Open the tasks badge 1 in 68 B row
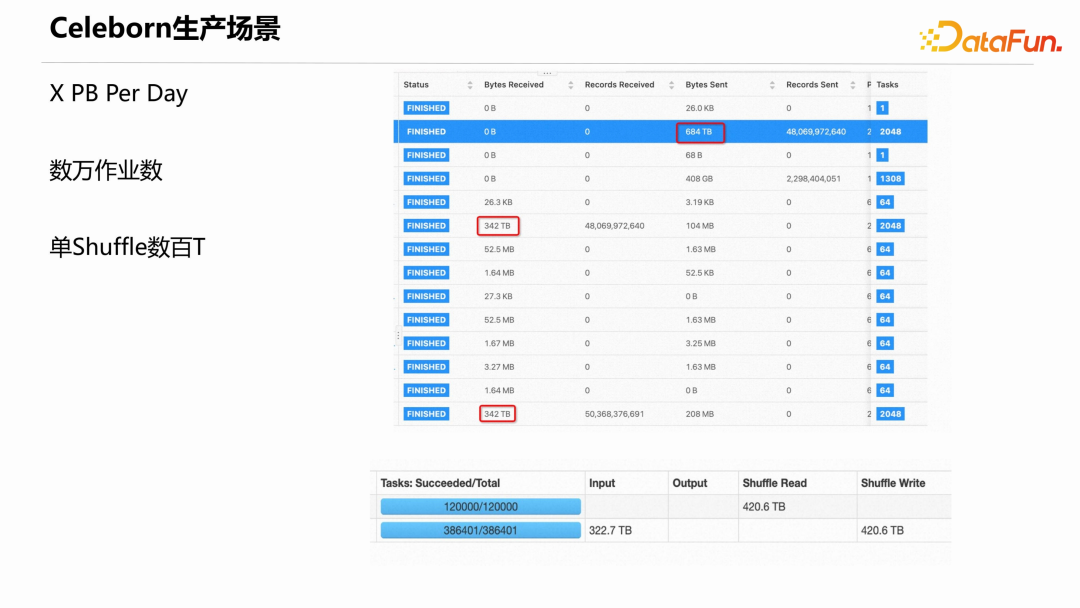Image resolution: width=1080 pixels, height=608 pixels. 882,155
